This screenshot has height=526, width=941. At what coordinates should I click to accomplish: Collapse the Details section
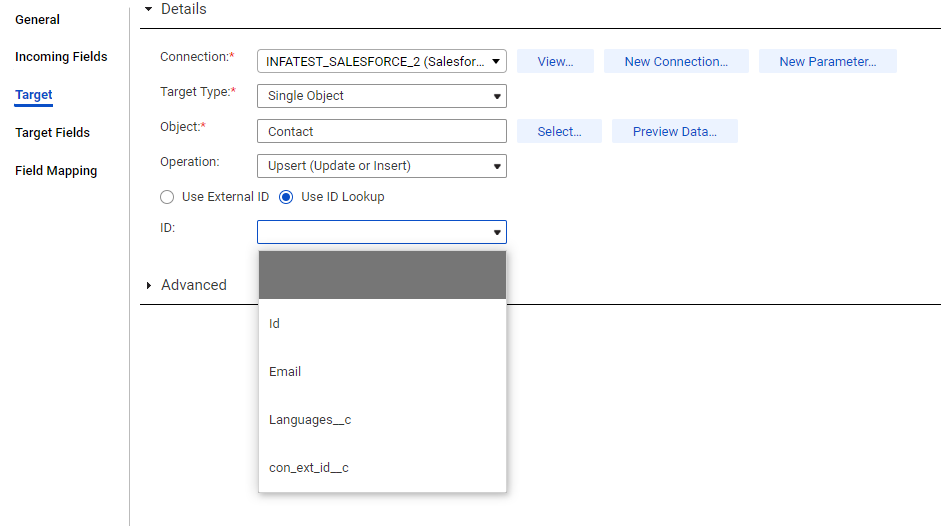[x=148, y=9]
